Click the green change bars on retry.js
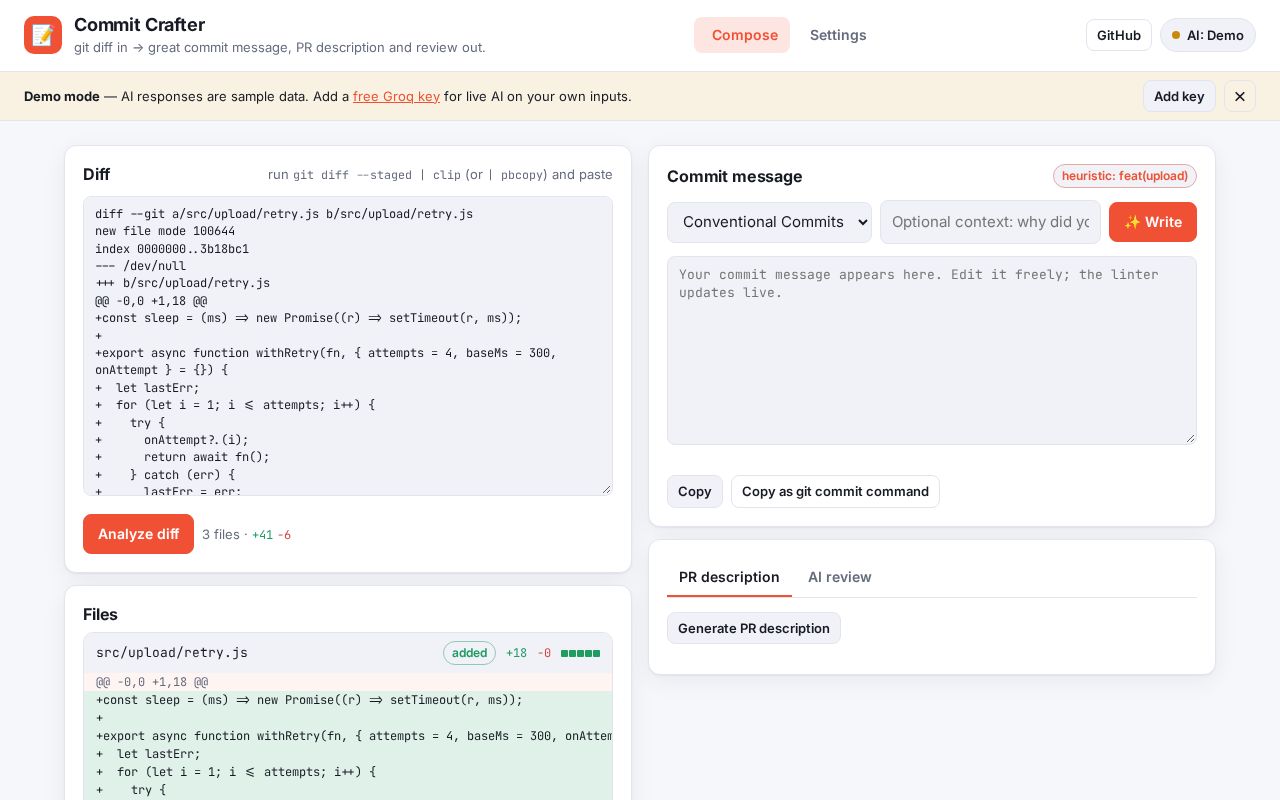1280x800 pixels. 580,653
